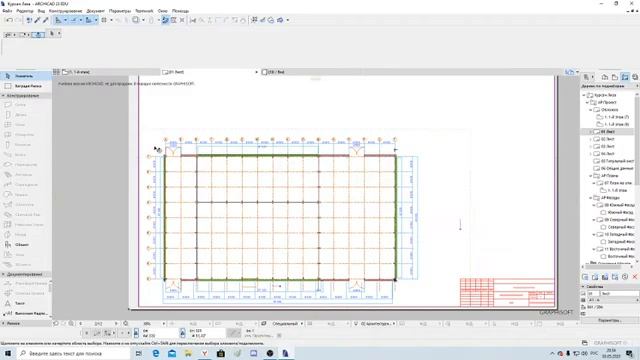640x360 pixels.
Task: Select 06 Общие данные in the tree
Action: (x=617, y=169)
